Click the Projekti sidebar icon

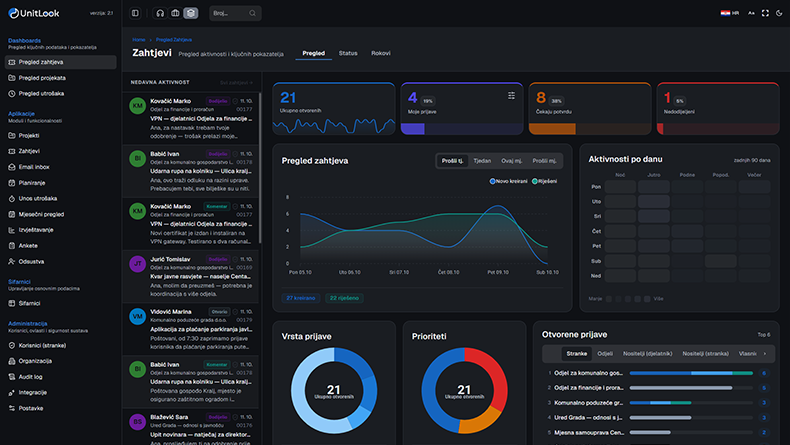click(x=12, y=136)
